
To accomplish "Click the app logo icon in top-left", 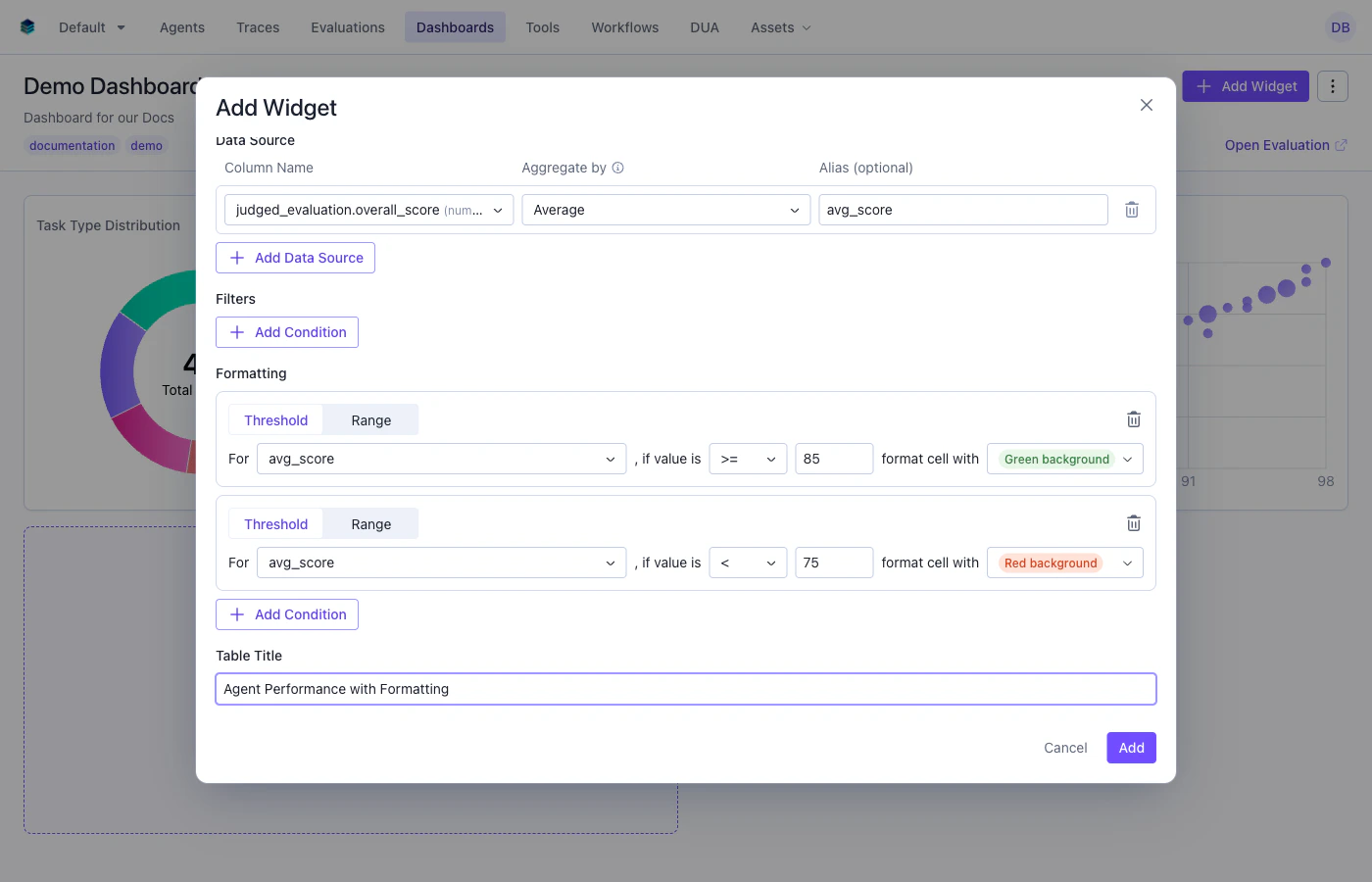I will coord(27,27).
